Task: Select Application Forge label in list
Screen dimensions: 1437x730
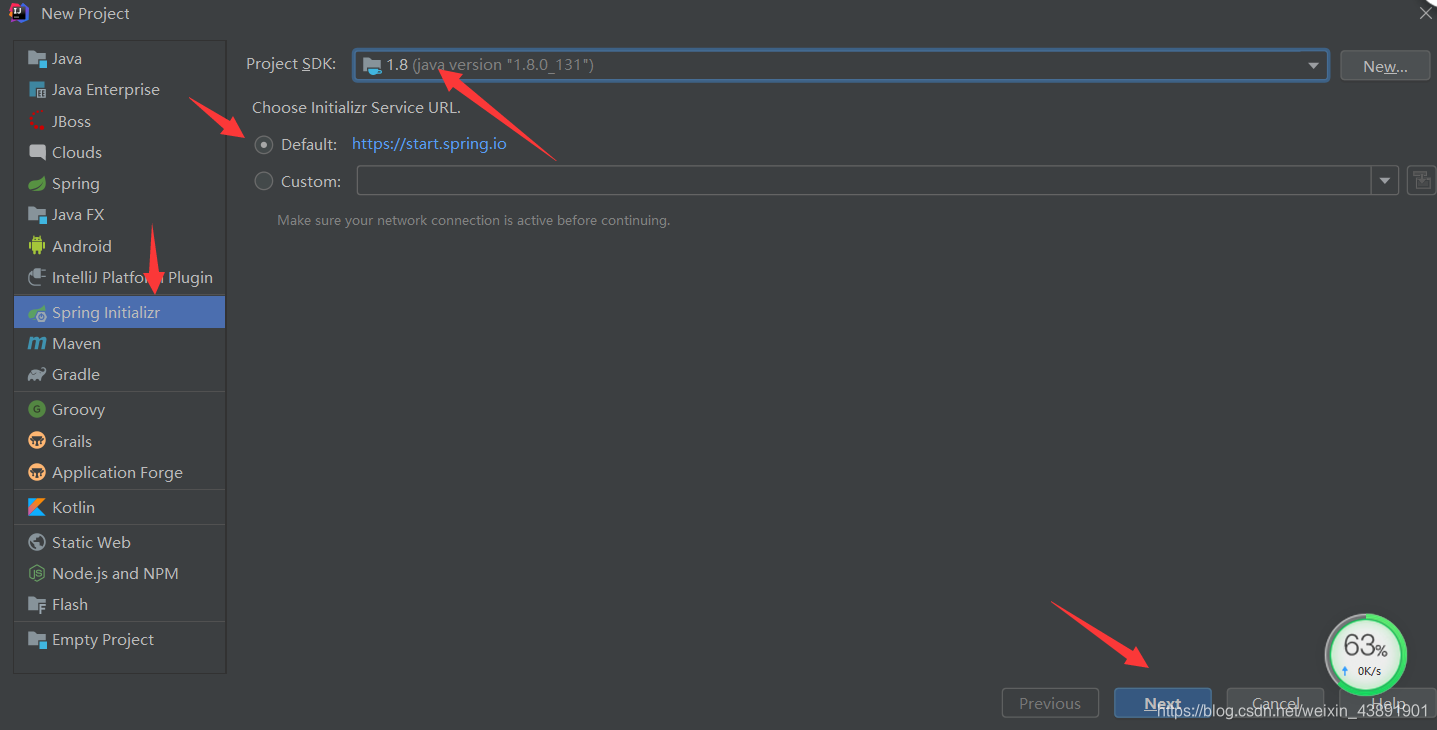Action: point(118,473)
